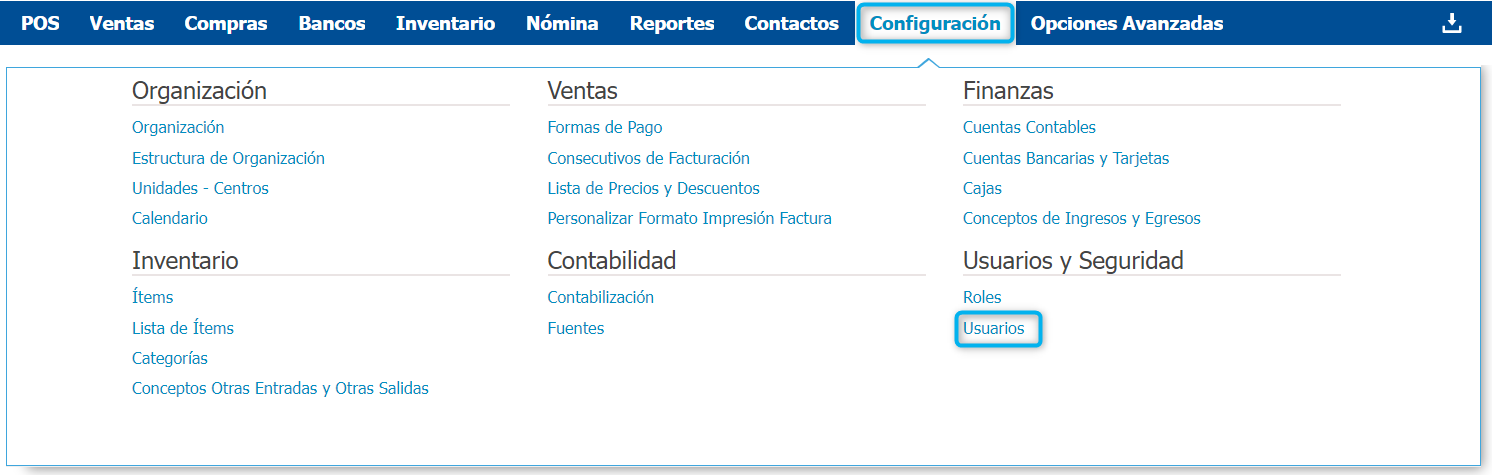Go to Unidades - Centros
This screenshot has width=1492, height=475.
[200, 188]
